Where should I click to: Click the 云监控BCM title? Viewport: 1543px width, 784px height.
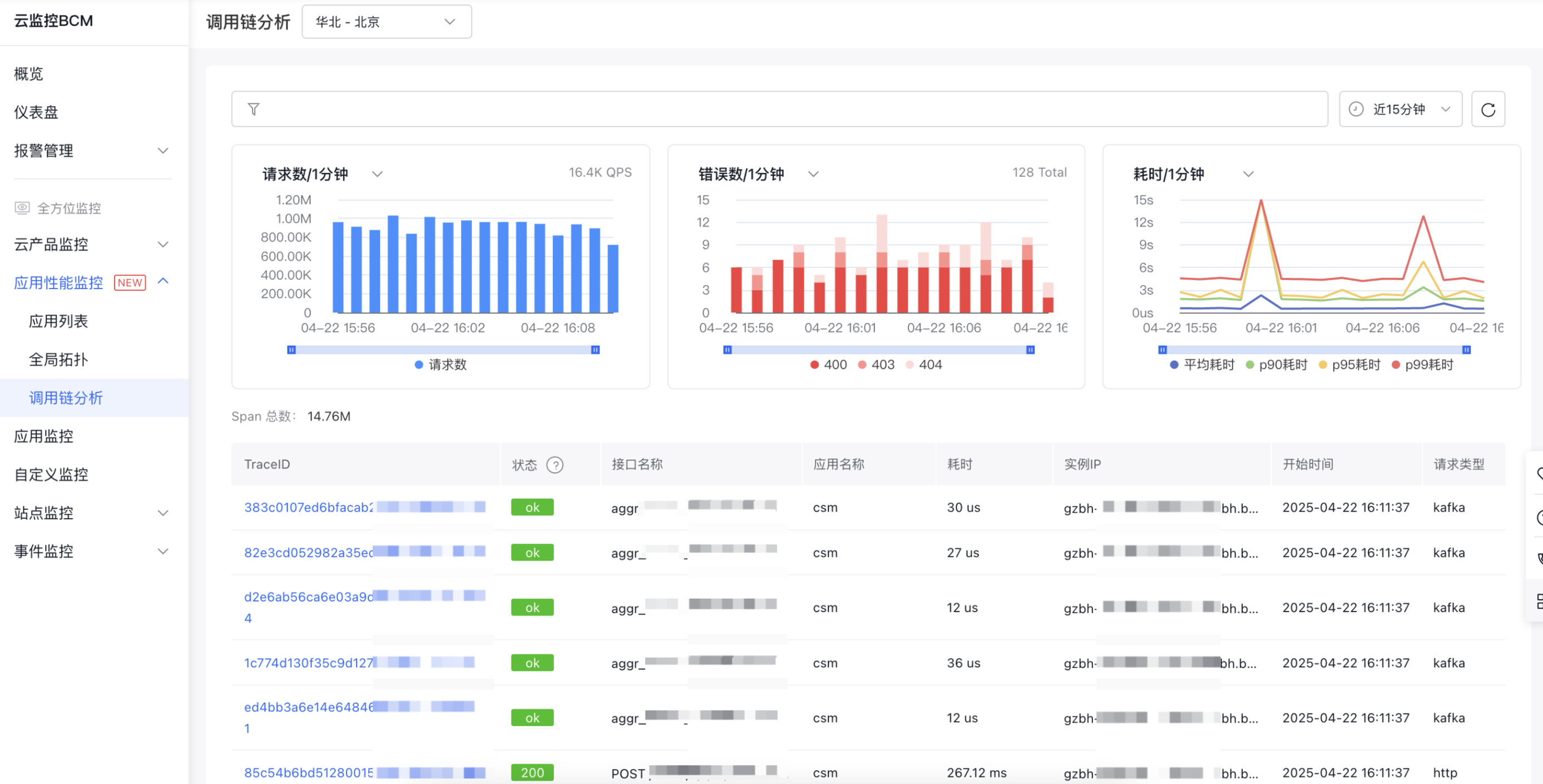point(53,21)
